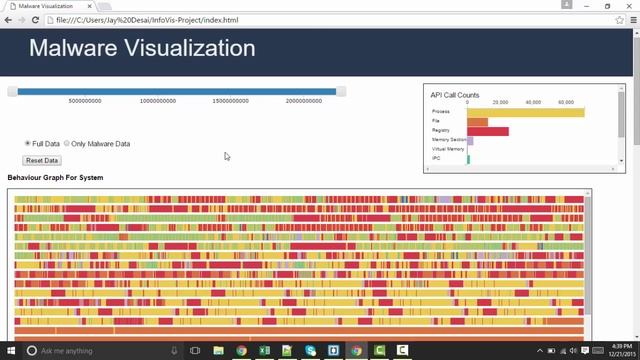The image size is (640, 360).
Task: Click the right handle of the time slider
Action: [341, 91]
